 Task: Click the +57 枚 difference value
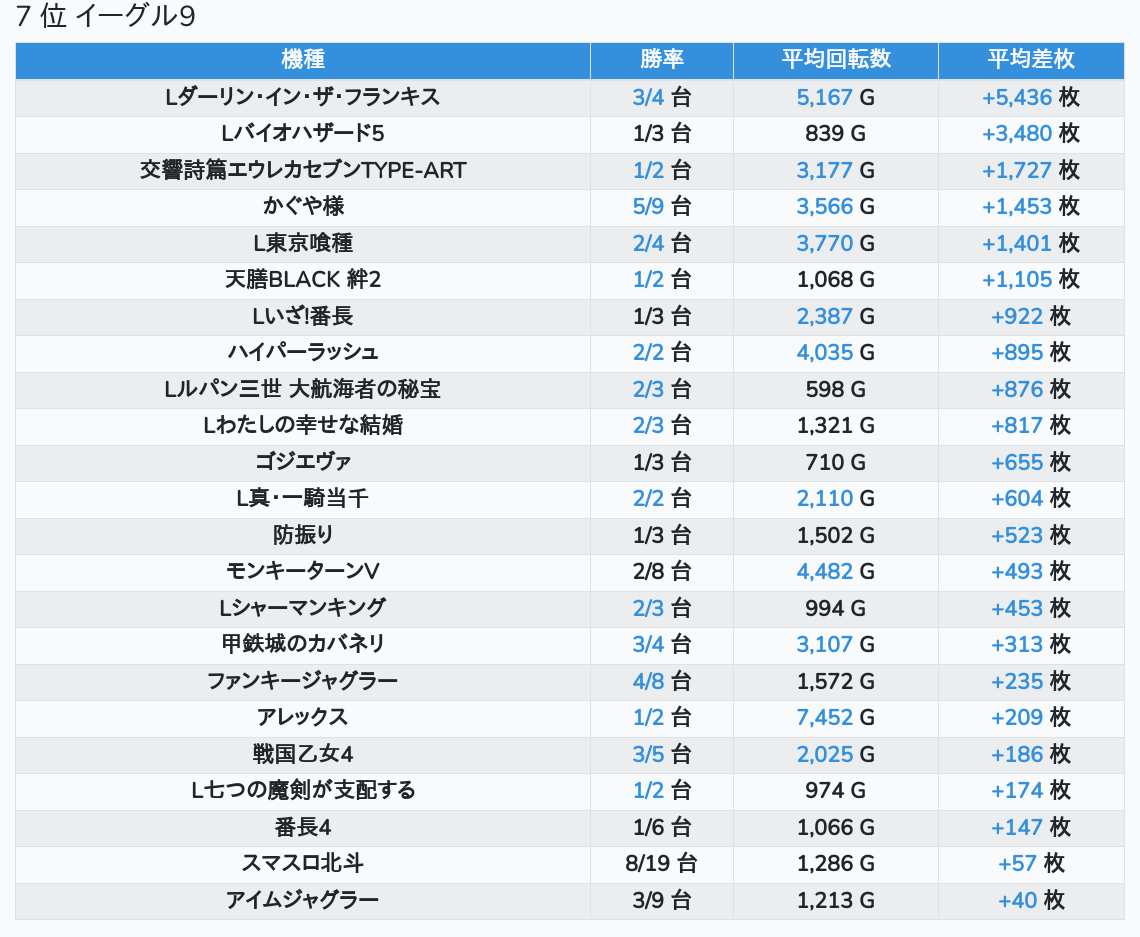click(x=1031, y=864)
